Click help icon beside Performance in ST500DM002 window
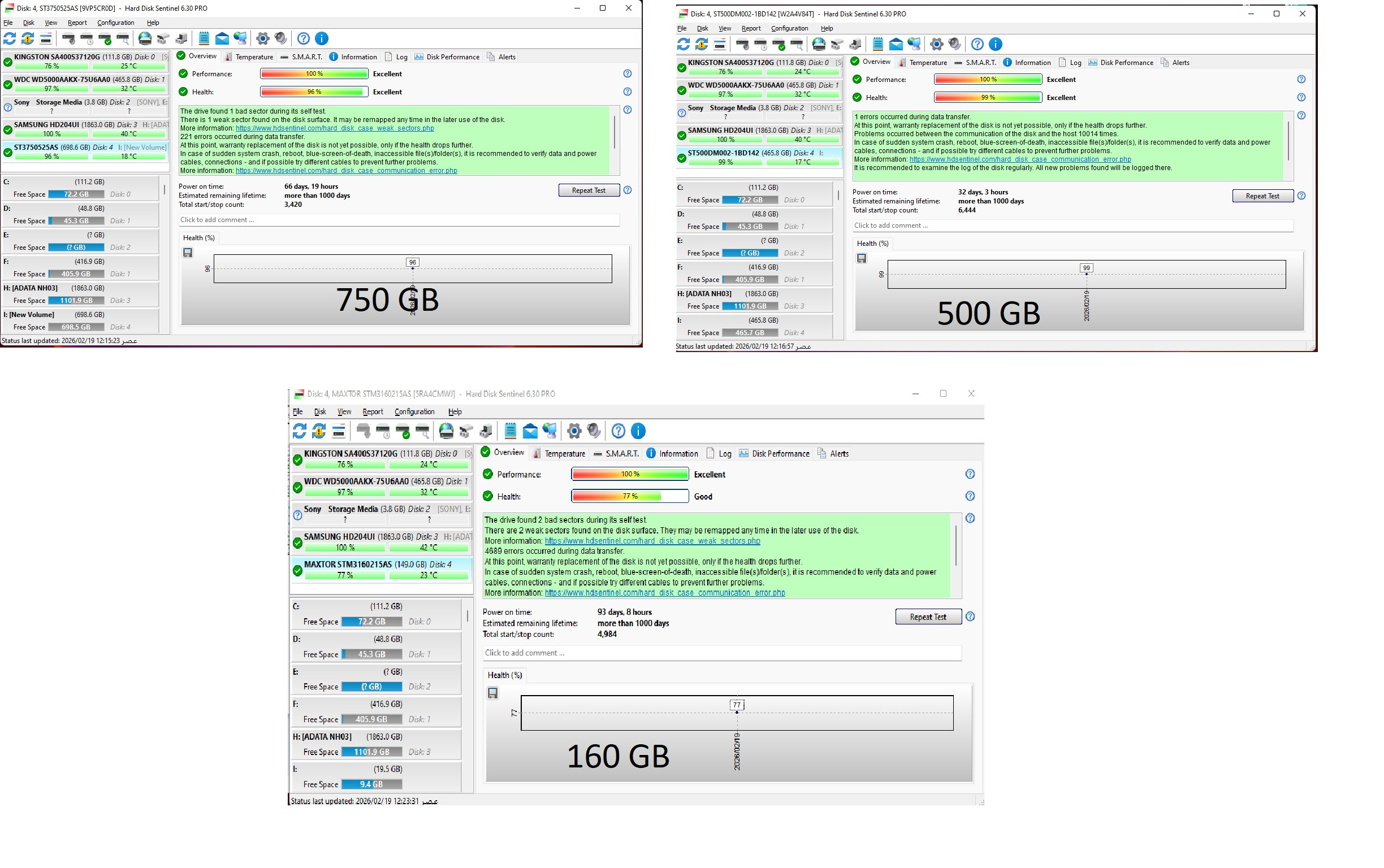This screenshot has height=868, width=1384. click(x=1301, y=79)
